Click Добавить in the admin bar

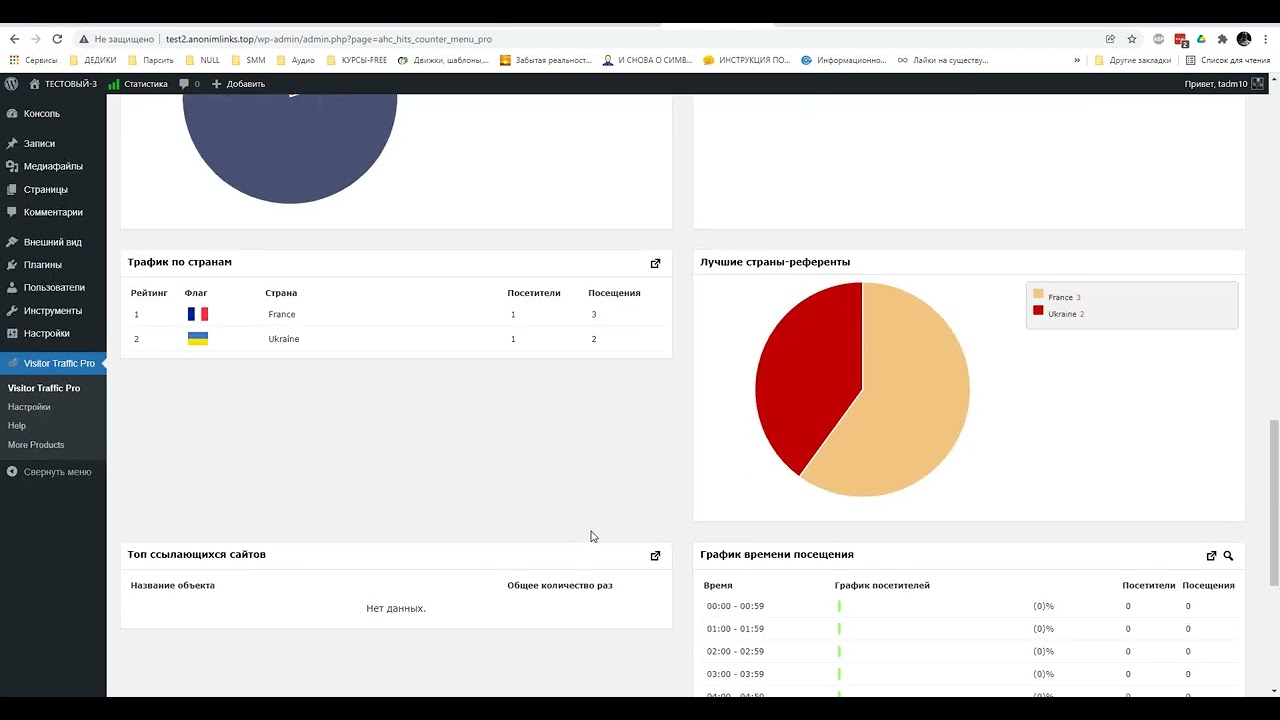(238, 84)
